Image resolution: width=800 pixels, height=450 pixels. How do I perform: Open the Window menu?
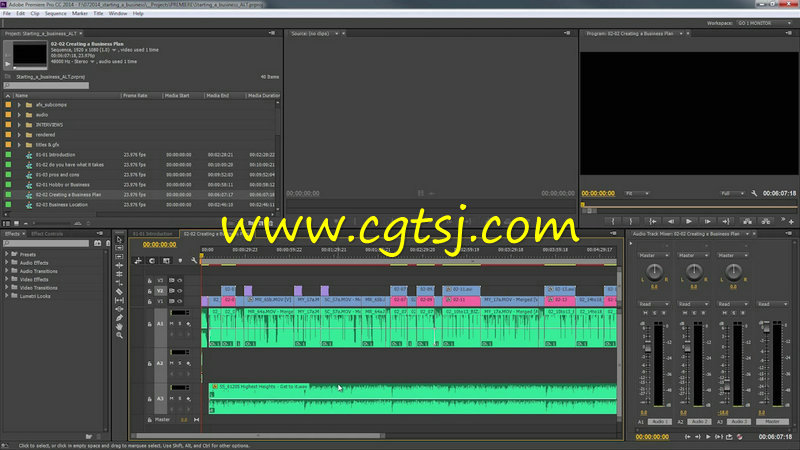click(118, 13)
